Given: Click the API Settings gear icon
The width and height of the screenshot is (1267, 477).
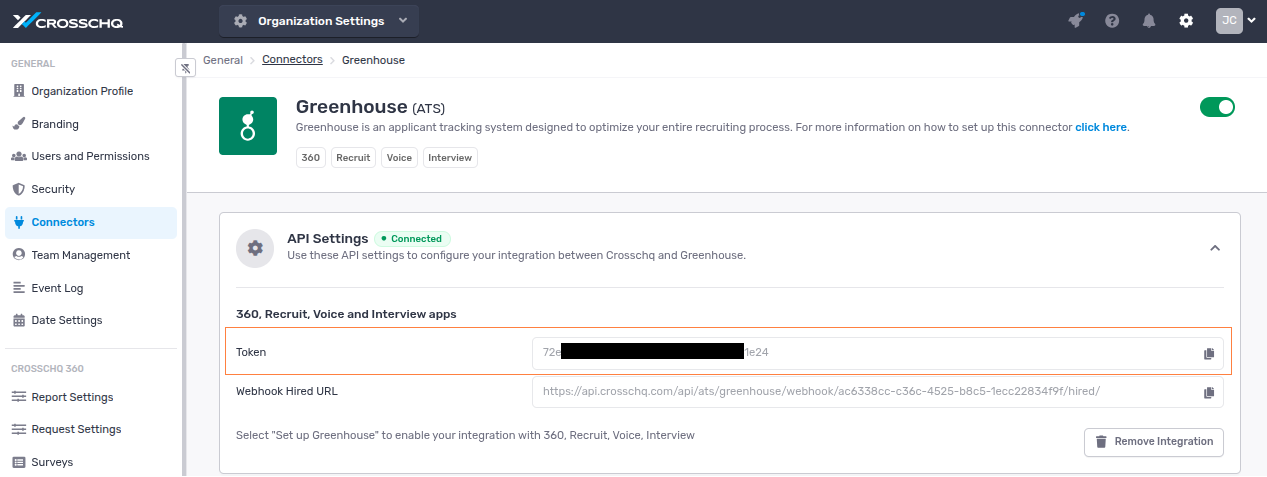Looking at the screenshot, I should (x=255, y=248).
